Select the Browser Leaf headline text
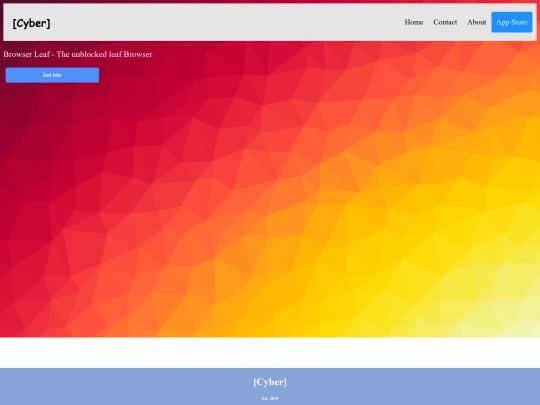This screenshot has height=405, width=540. pos(78,54)
